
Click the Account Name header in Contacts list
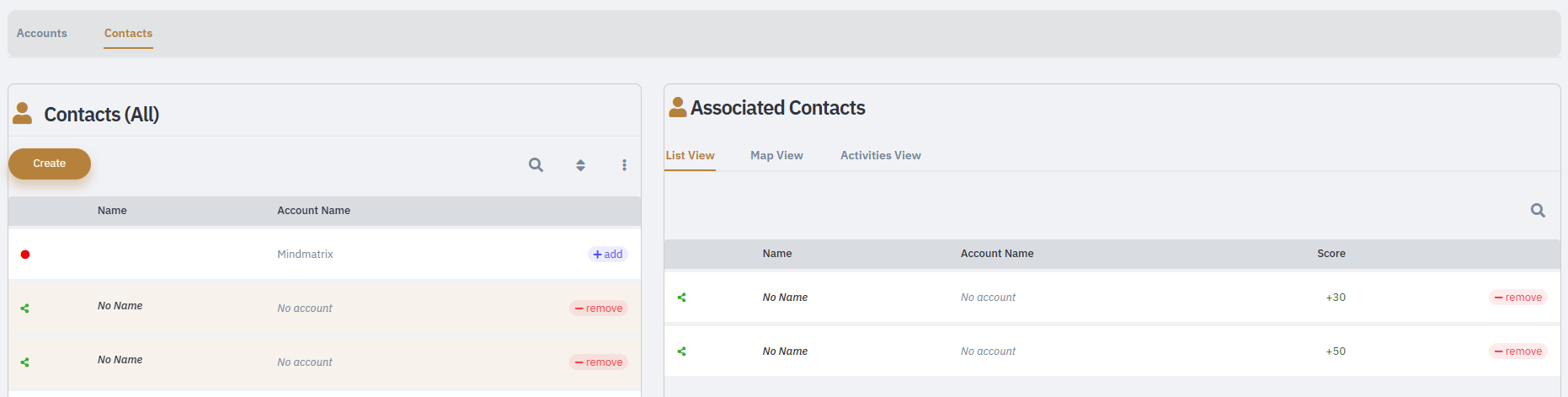click(314, 211)
